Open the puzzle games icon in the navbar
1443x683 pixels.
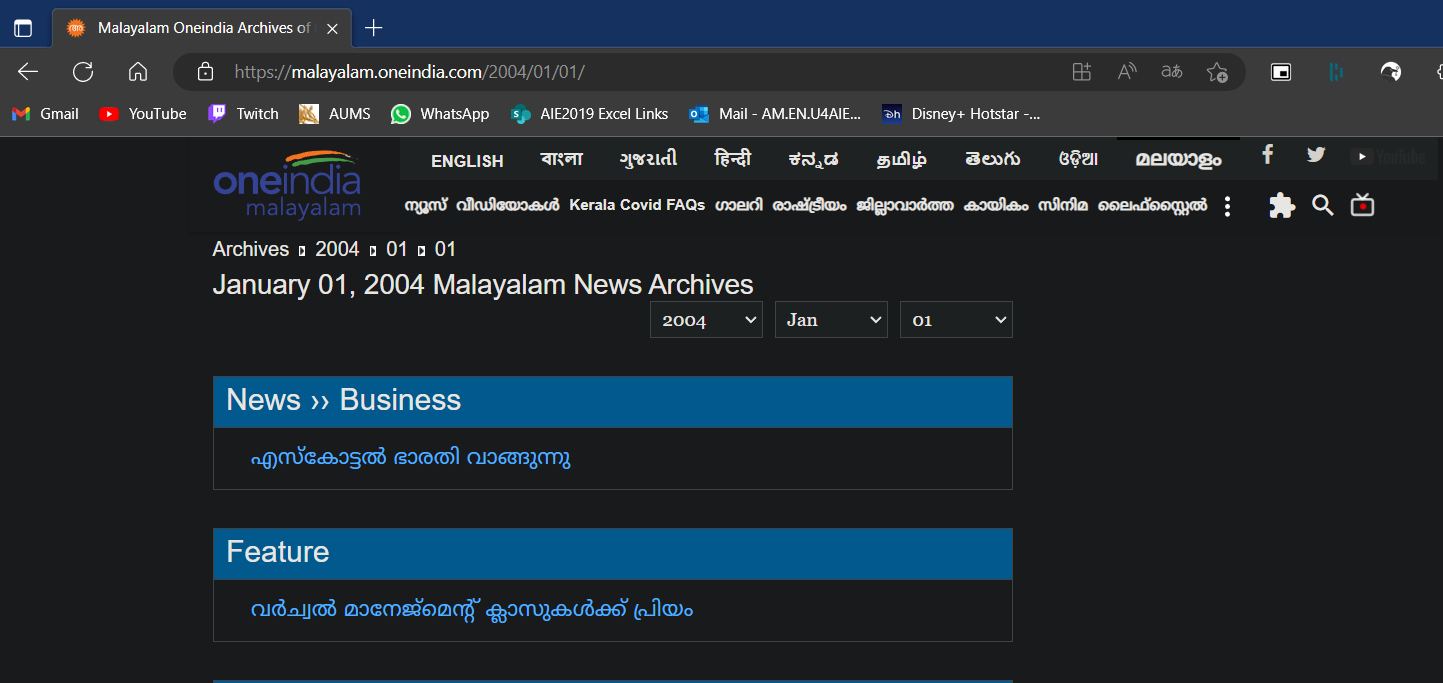(x=1282, y=205)
